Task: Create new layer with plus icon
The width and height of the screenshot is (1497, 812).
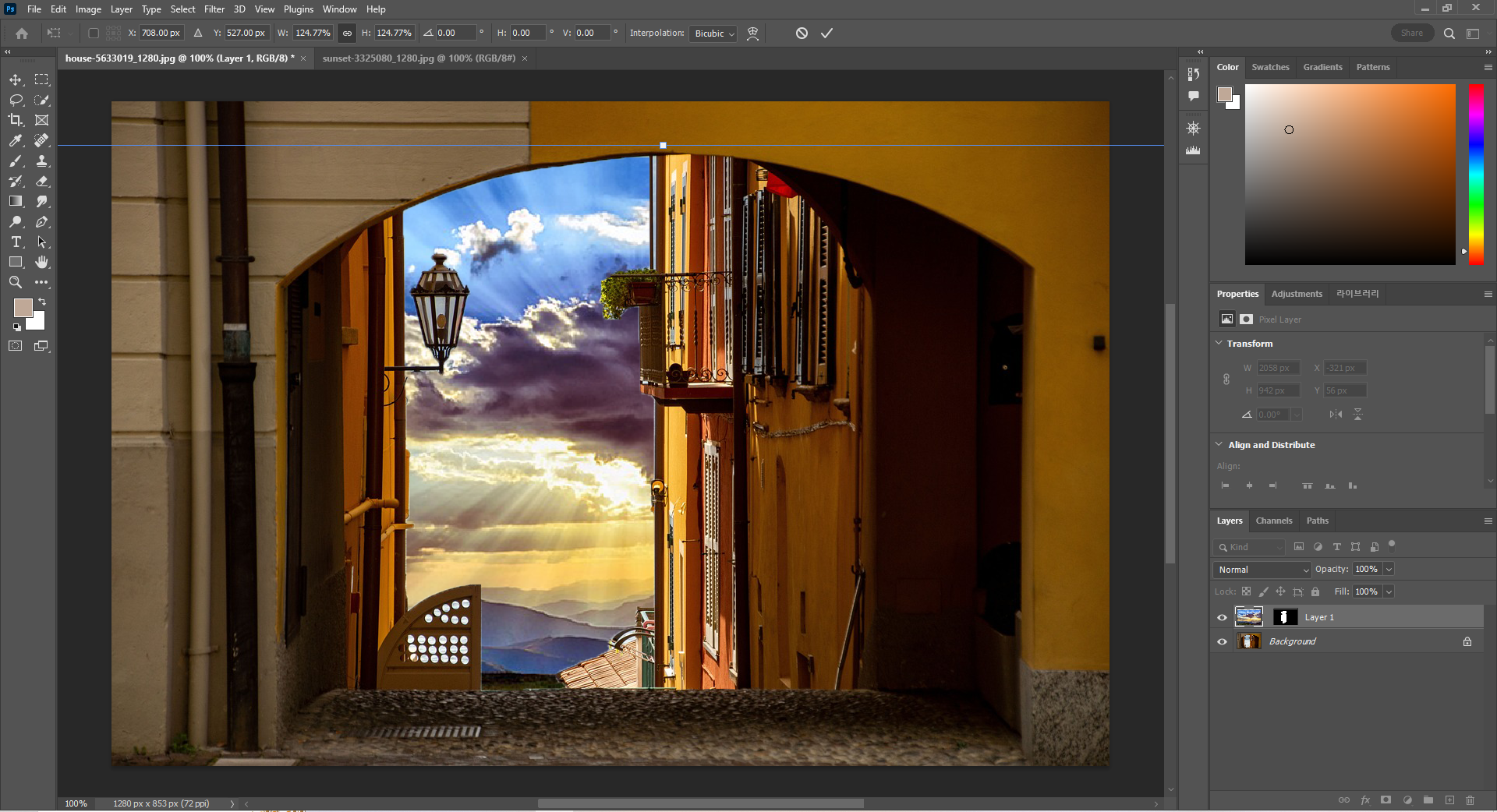Action: [x=1449, y=800]
